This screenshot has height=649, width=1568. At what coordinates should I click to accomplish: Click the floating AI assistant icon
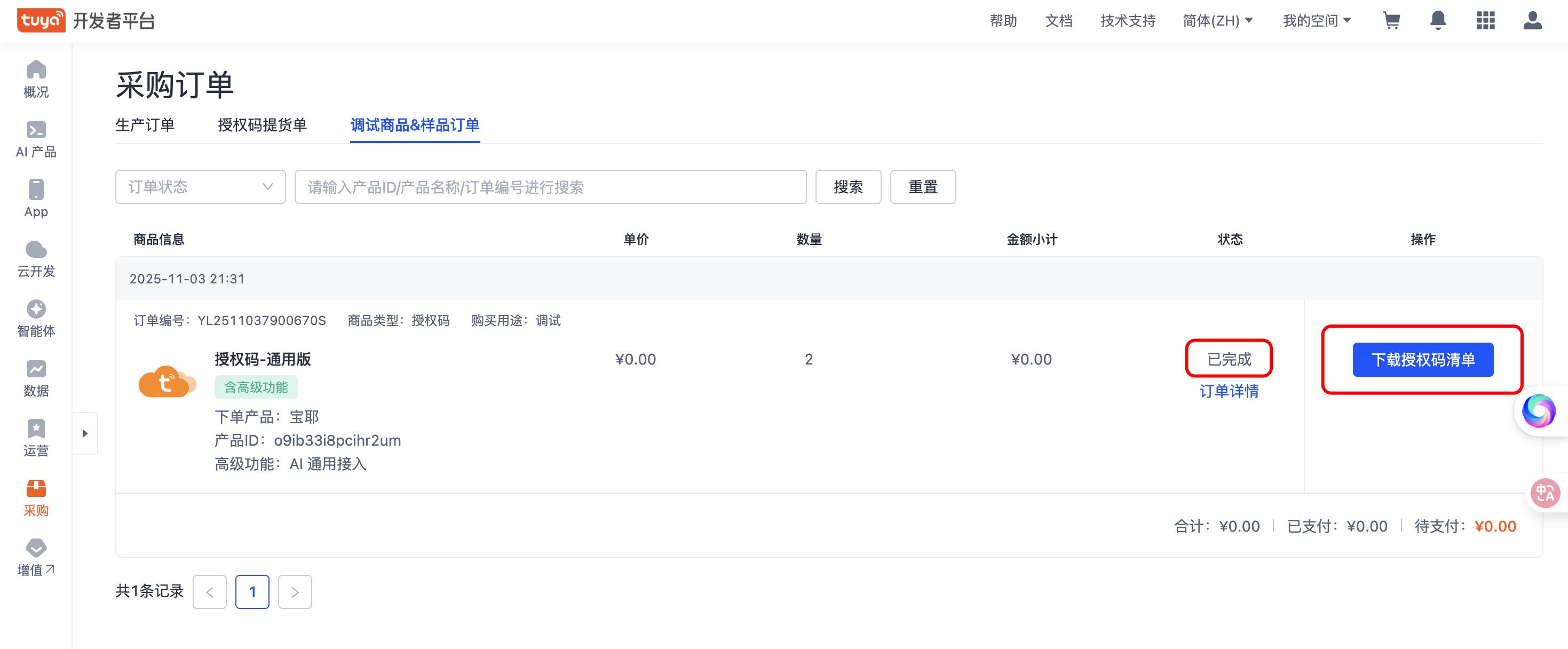[x=1538, y=411]
